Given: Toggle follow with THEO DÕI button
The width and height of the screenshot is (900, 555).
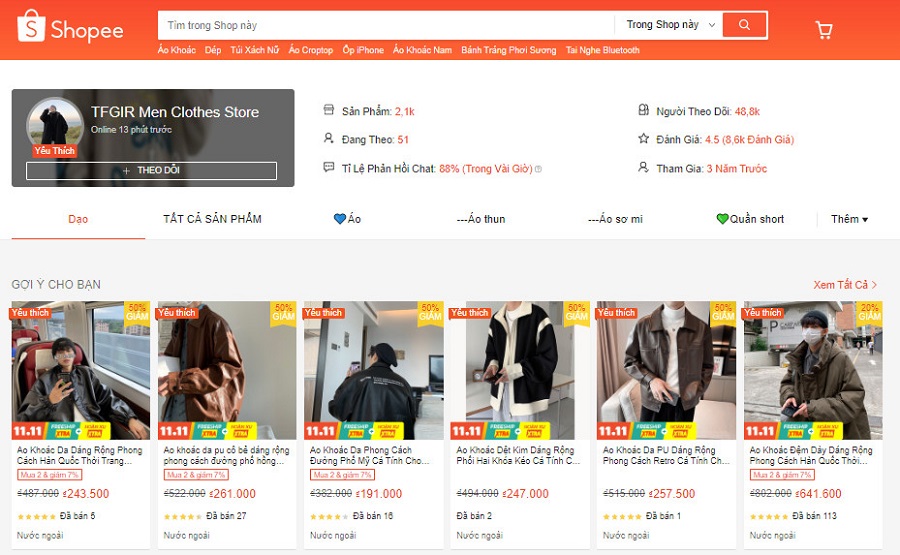Looking at the screenshot, I should [151, 171].
